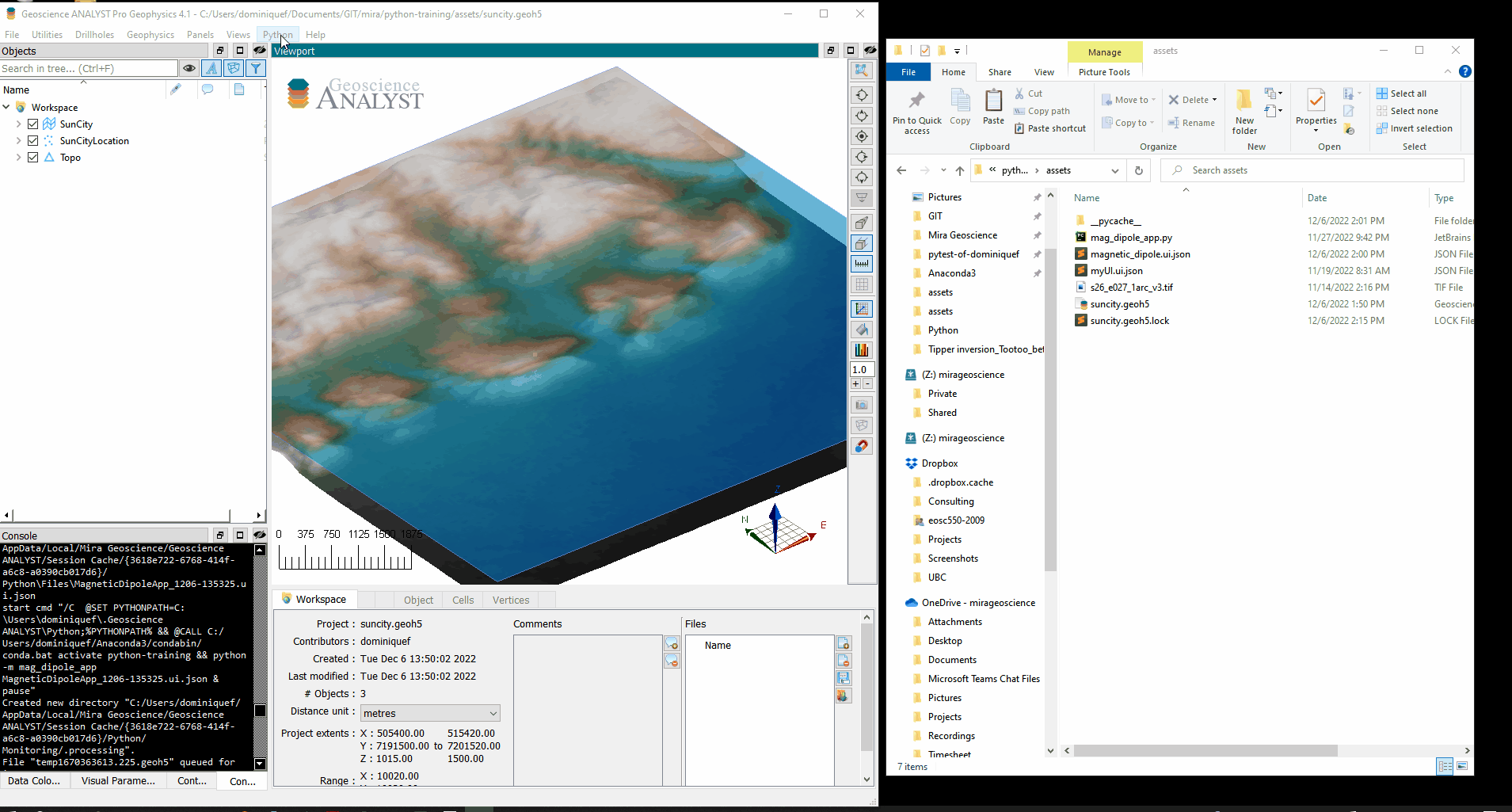Screen dimensions: 1512x812
Task: Toggle the scale bar ruler icon in viewport toolbar
Action: 862,263
